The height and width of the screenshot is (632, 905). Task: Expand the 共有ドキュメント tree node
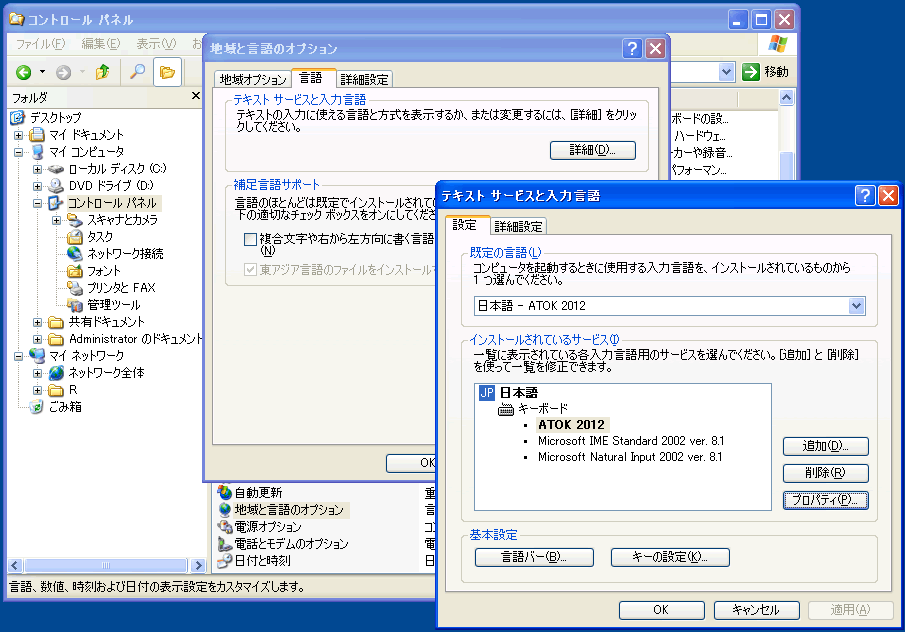coord(38,322)
